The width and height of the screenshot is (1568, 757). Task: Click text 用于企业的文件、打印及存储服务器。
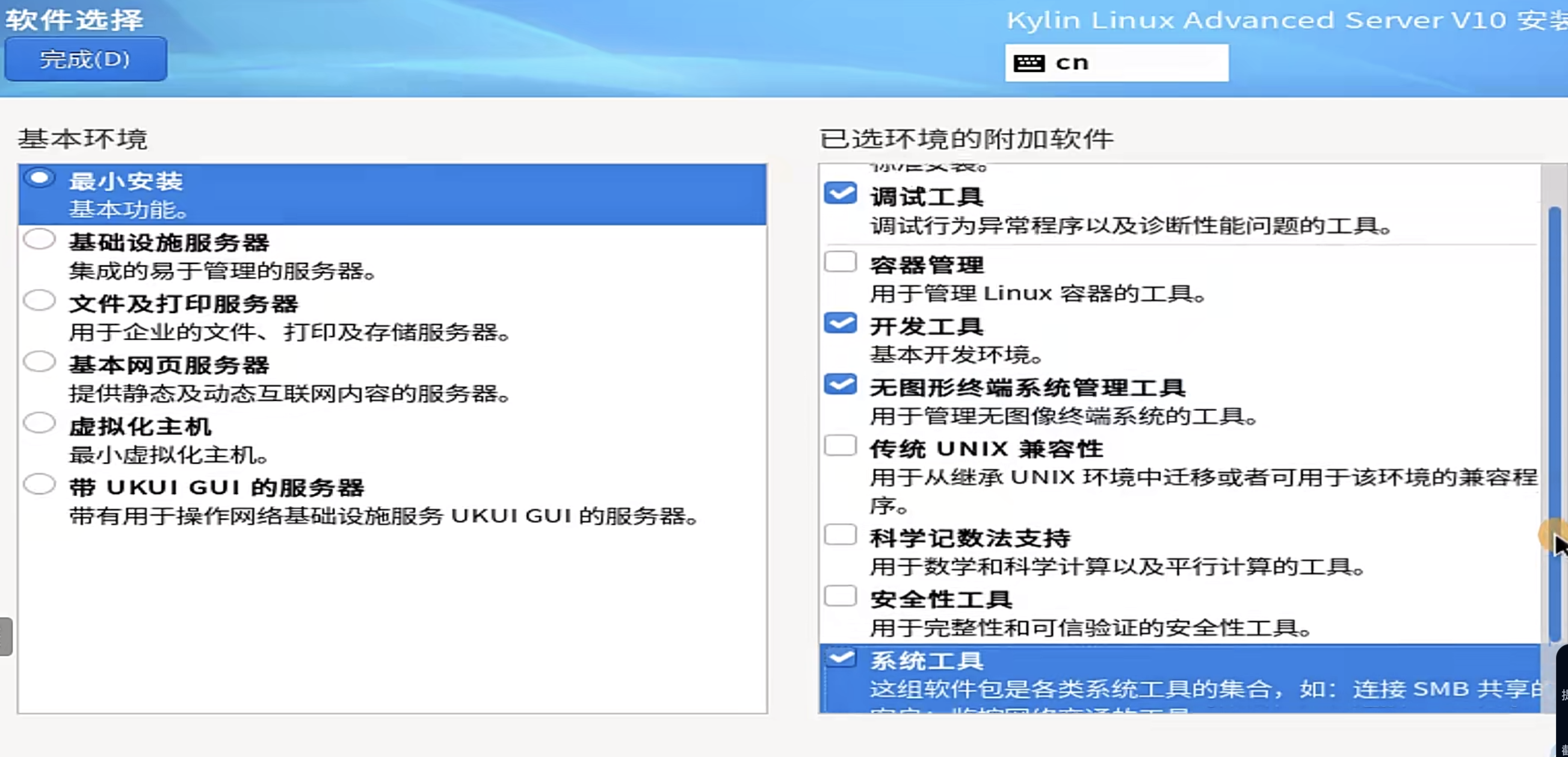coord(290,332)
